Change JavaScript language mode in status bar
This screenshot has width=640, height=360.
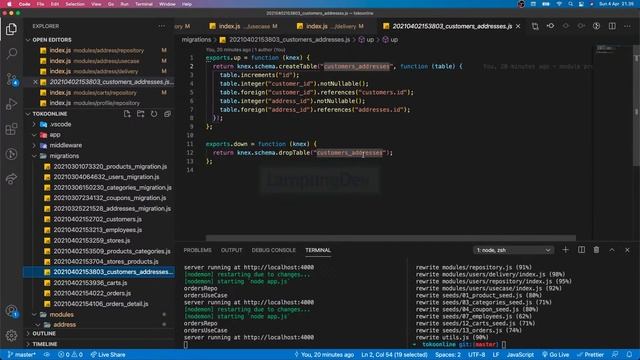click(x=520, y=354)
